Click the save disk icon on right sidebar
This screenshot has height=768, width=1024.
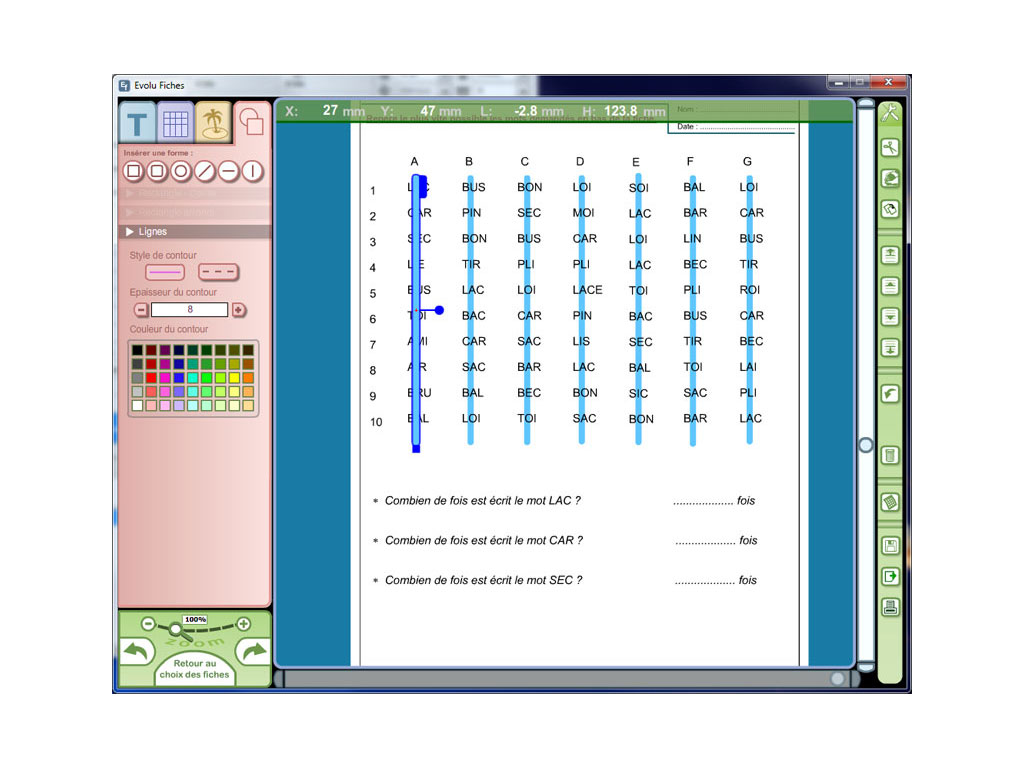[890, 547]
